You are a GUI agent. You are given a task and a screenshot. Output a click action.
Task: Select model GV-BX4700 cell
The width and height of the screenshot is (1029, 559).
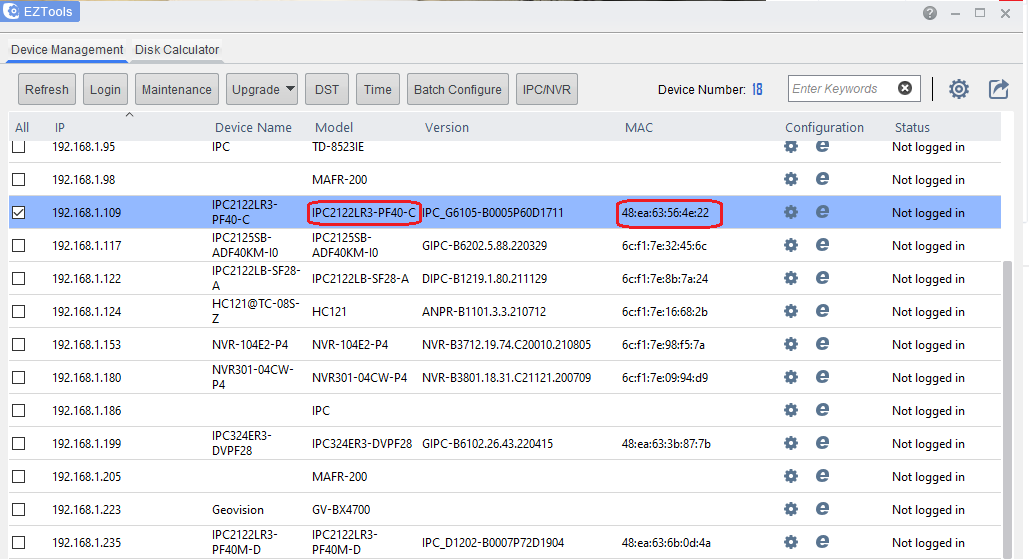coord(341,510)
